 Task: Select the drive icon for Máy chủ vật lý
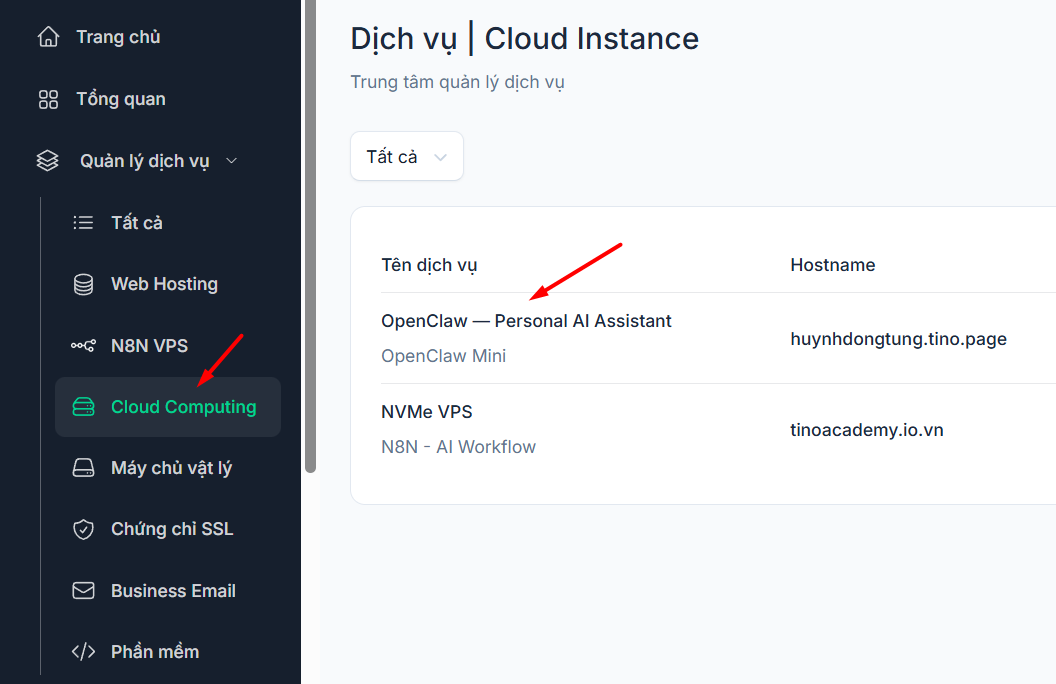(x=83, y=467)
